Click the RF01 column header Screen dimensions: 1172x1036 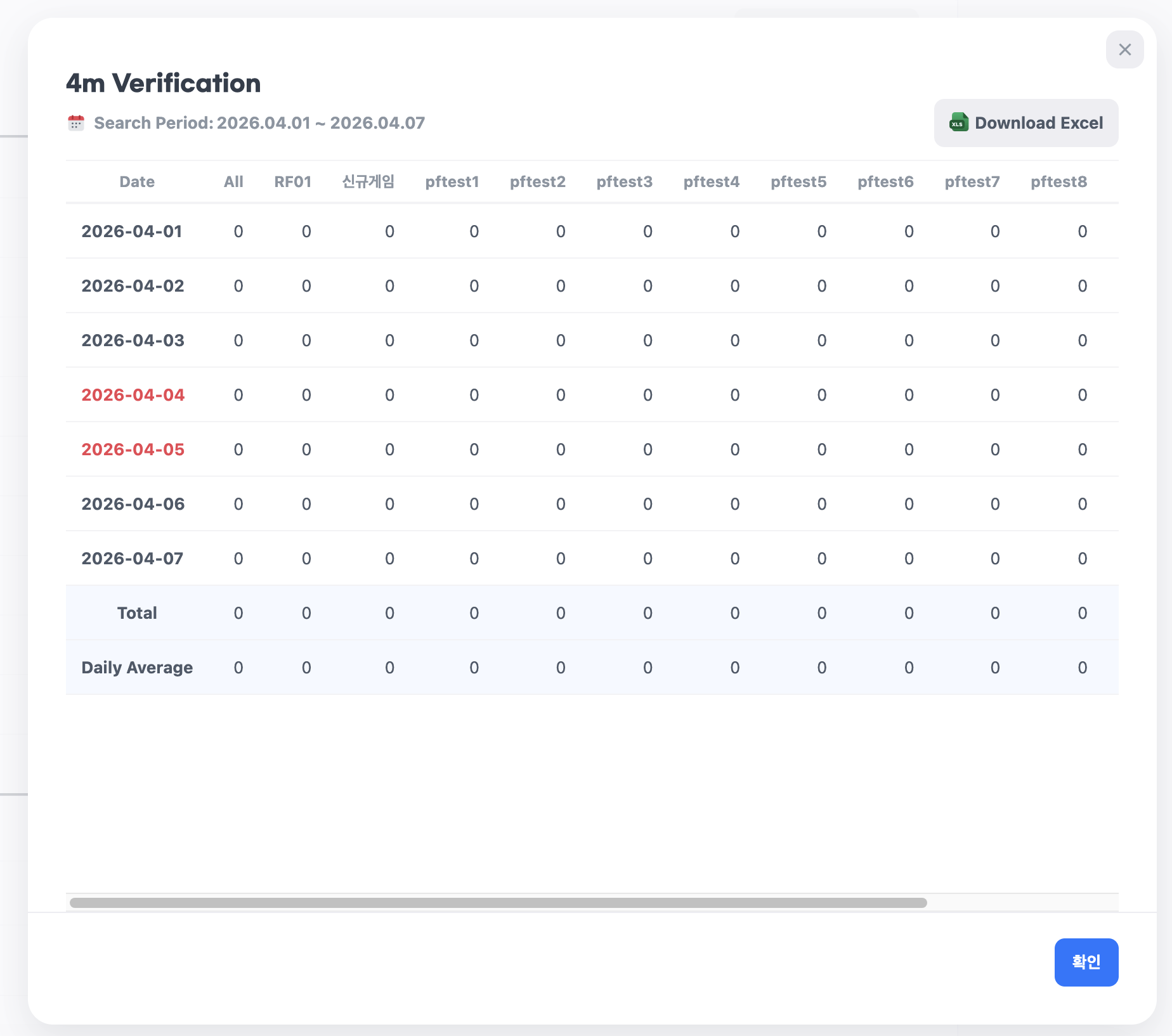[292, 182]
